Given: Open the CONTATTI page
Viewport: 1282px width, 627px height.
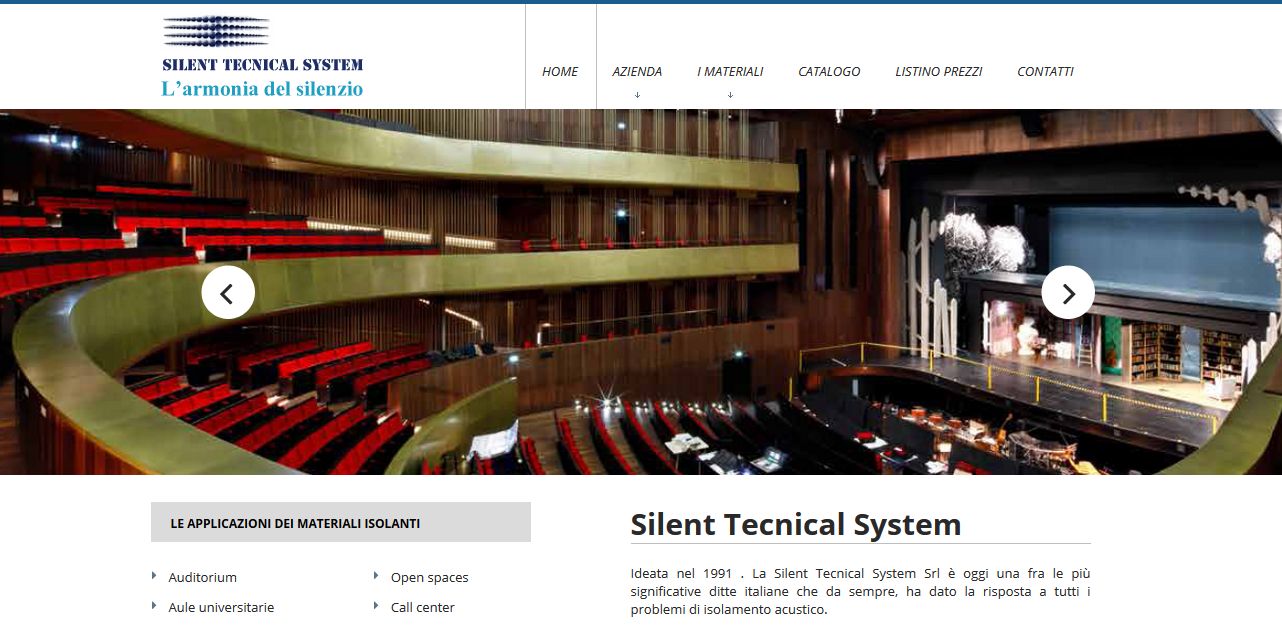Looking at the screenshot, I should [x=1045, y=72].
